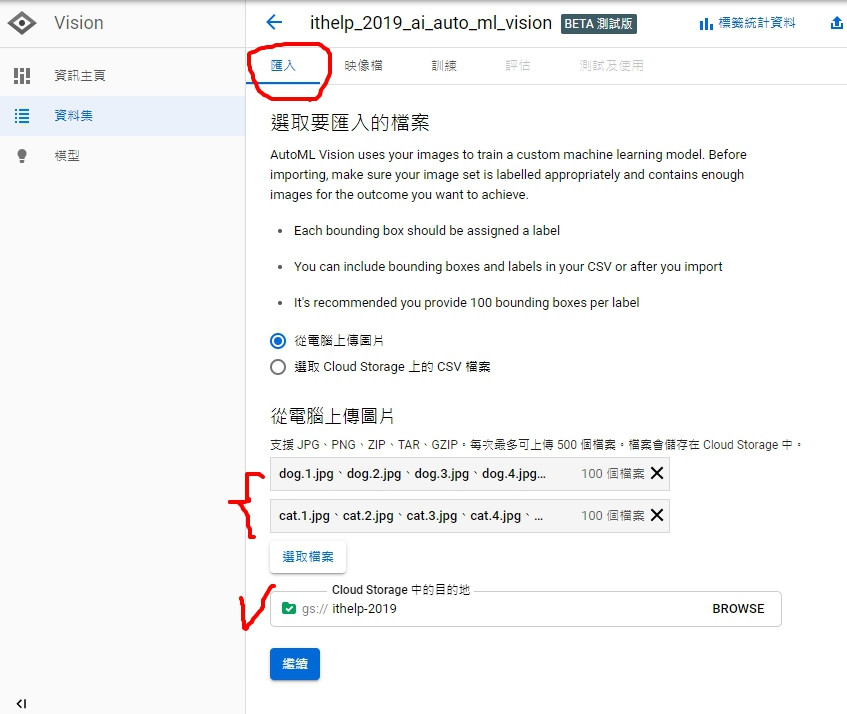Click the cat.1.jpg file list text
The image size is (847, 714).
tap(411, 516)
